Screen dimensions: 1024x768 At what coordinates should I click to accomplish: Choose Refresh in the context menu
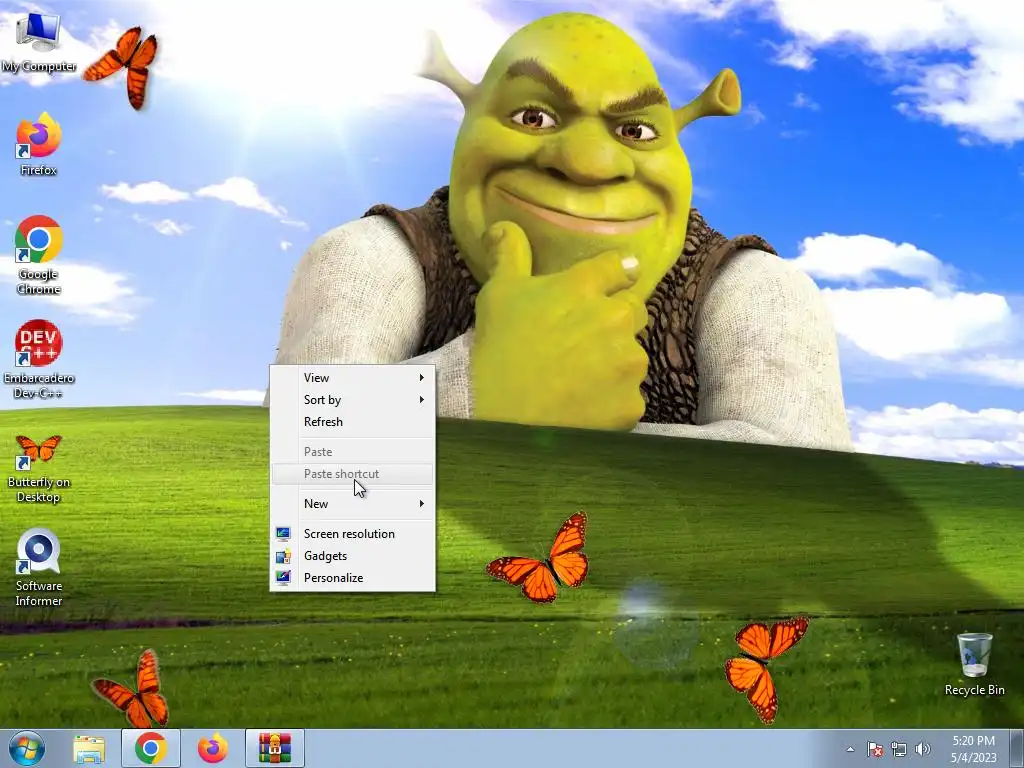pyautogui.click(x=352, y=422)
